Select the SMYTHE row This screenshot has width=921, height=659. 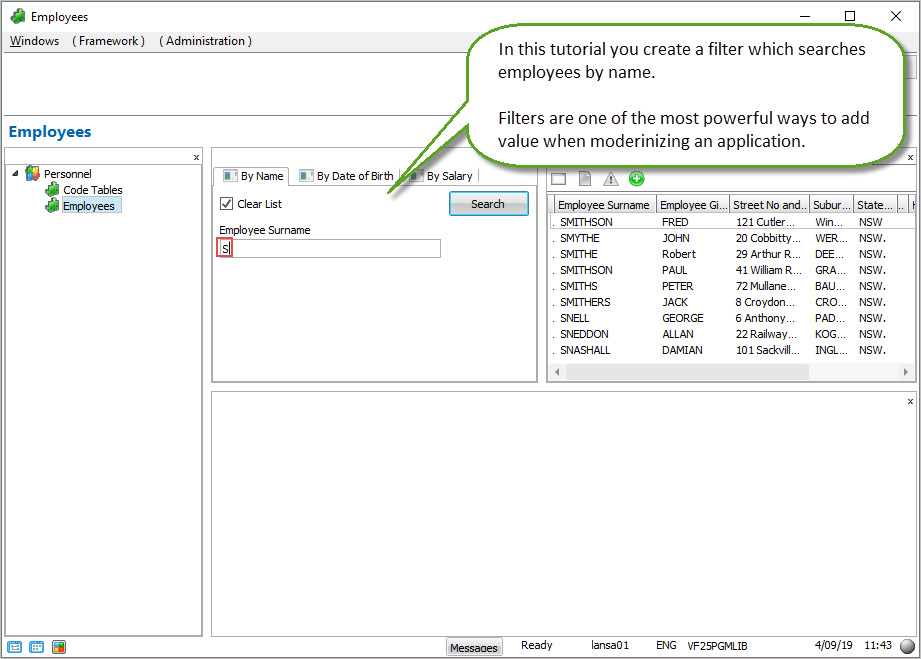point(731,238)
